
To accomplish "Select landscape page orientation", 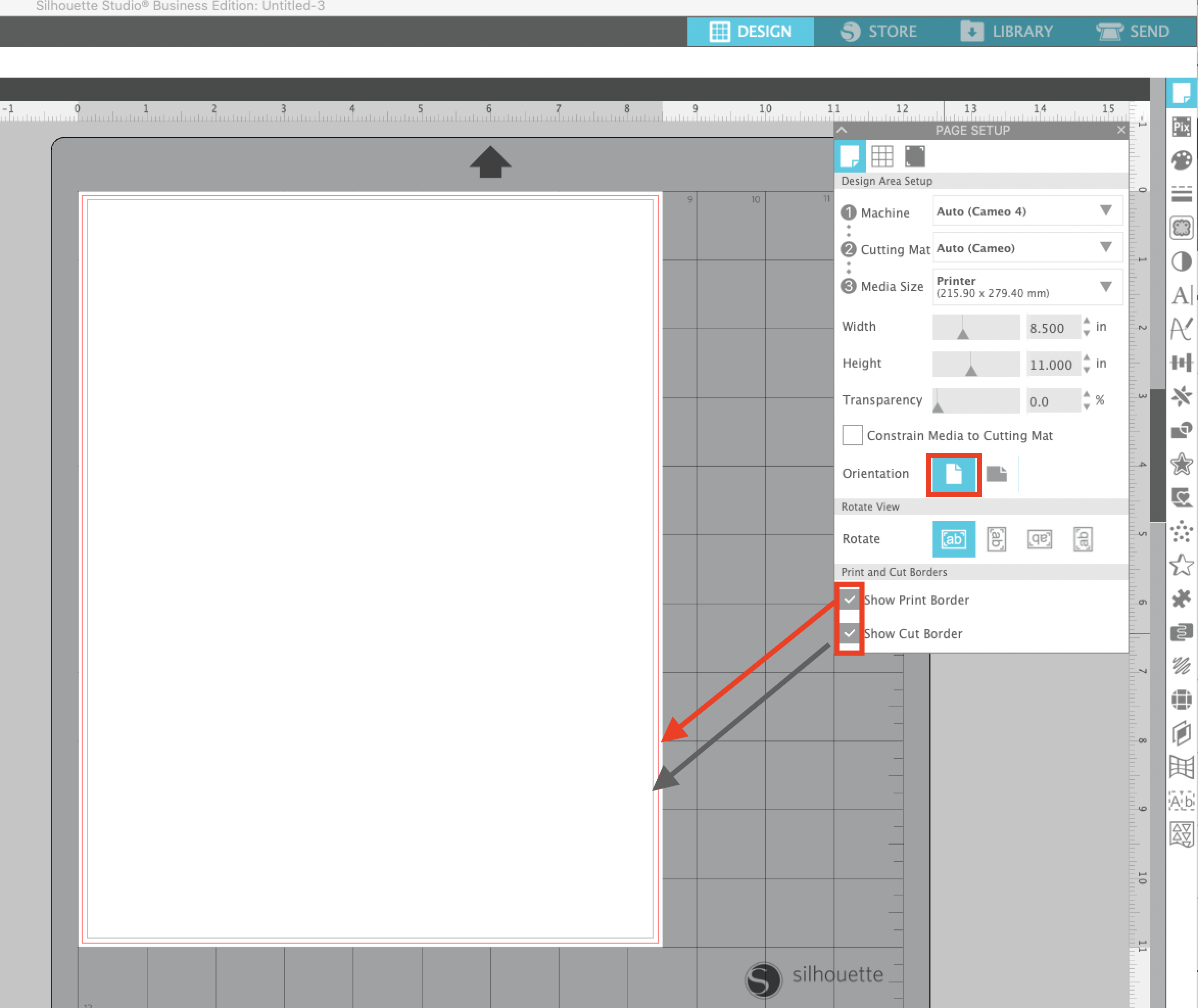I will click(x=997, y=473).
